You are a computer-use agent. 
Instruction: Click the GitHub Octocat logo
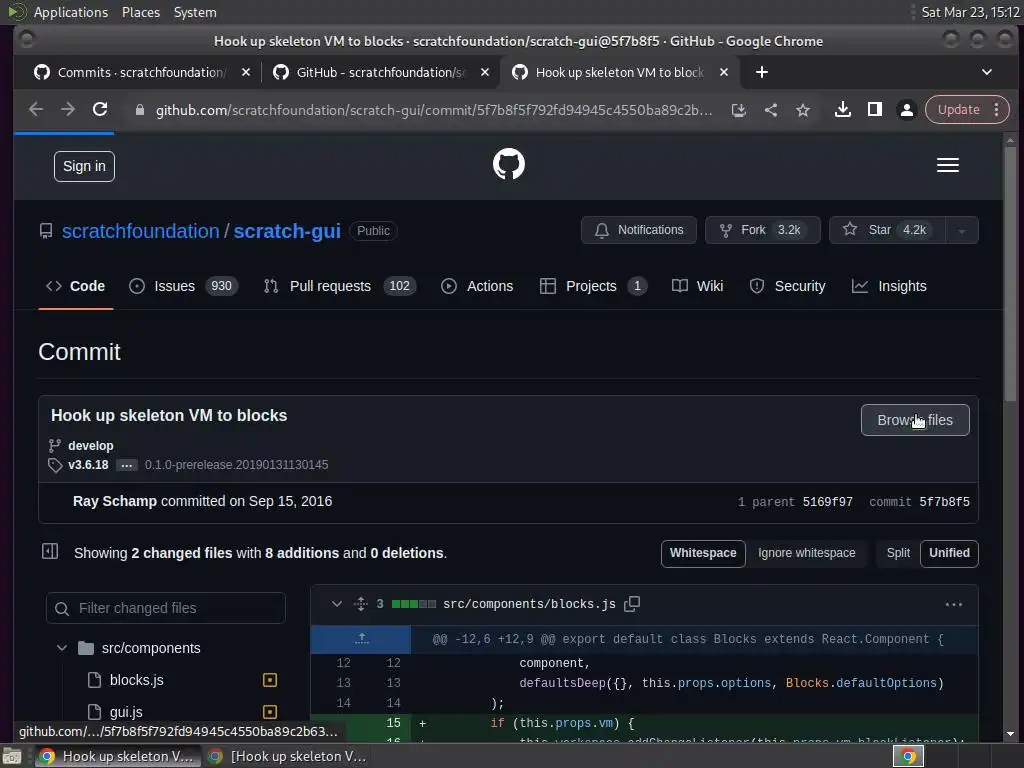tap(509, 164)
